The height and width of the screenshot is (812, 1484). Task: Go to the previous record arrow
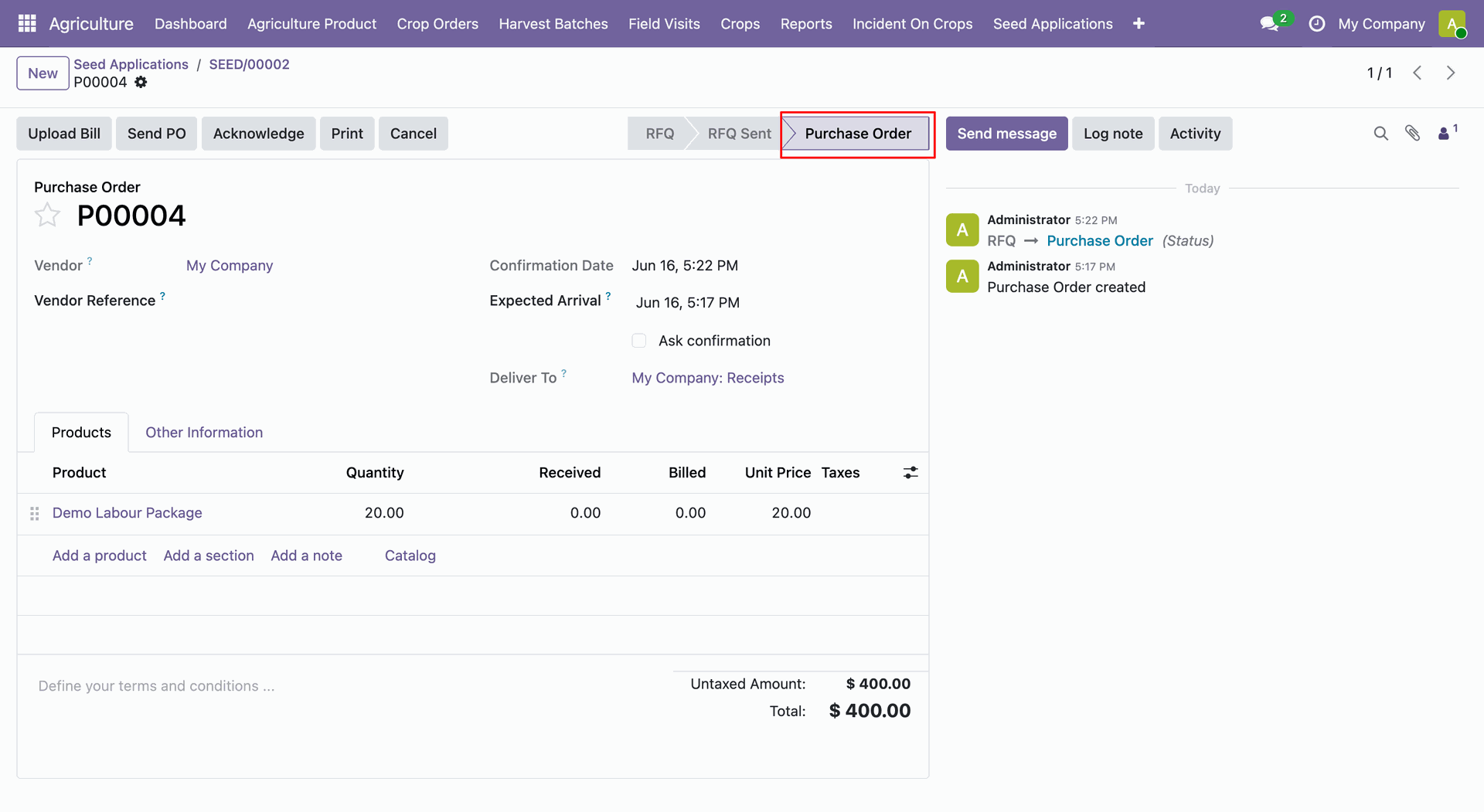[1418, 73]
